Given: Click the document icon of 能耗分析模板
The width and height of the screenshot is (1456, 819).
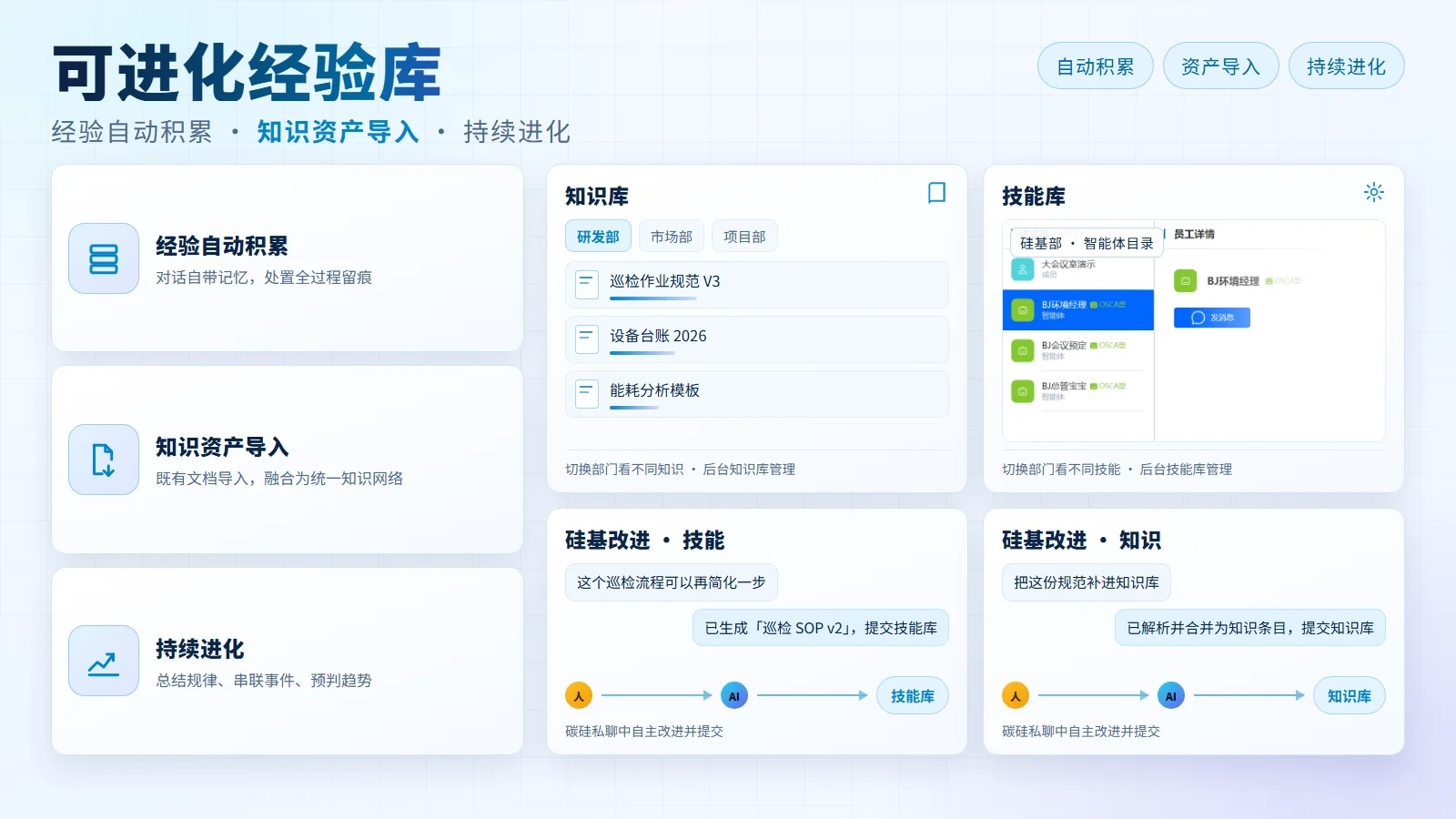Looking at the screenshot, I should point(587,394).
